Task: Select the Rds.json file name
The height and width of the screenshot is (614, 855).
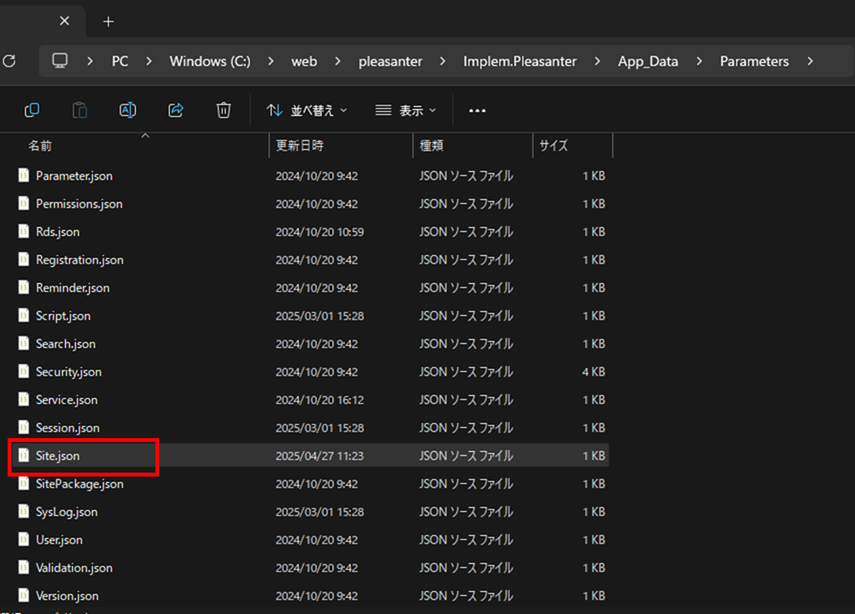Action: click(x=58, y=232)
